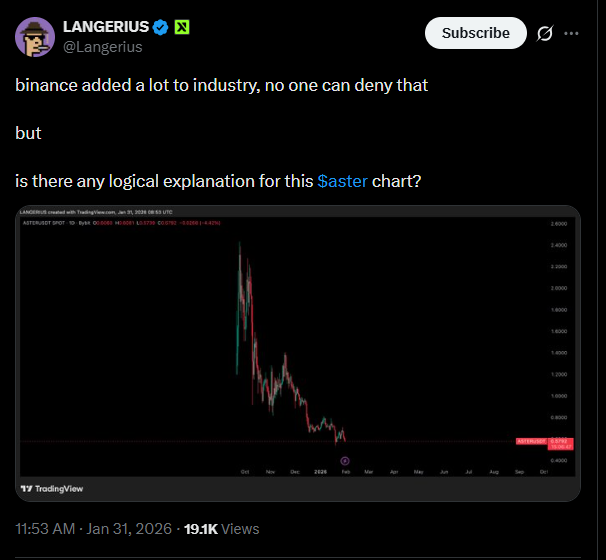
Task: Click the 2026 label on chart time axis
Action: [320, 470]
